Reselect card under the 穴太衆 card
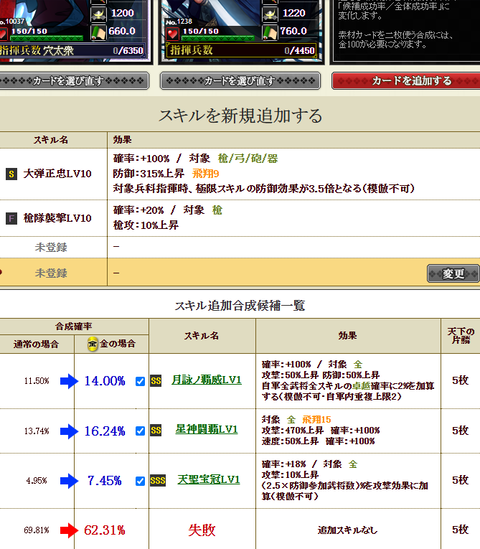The height and width of the screenshot is (549, 480). [74, 81]
